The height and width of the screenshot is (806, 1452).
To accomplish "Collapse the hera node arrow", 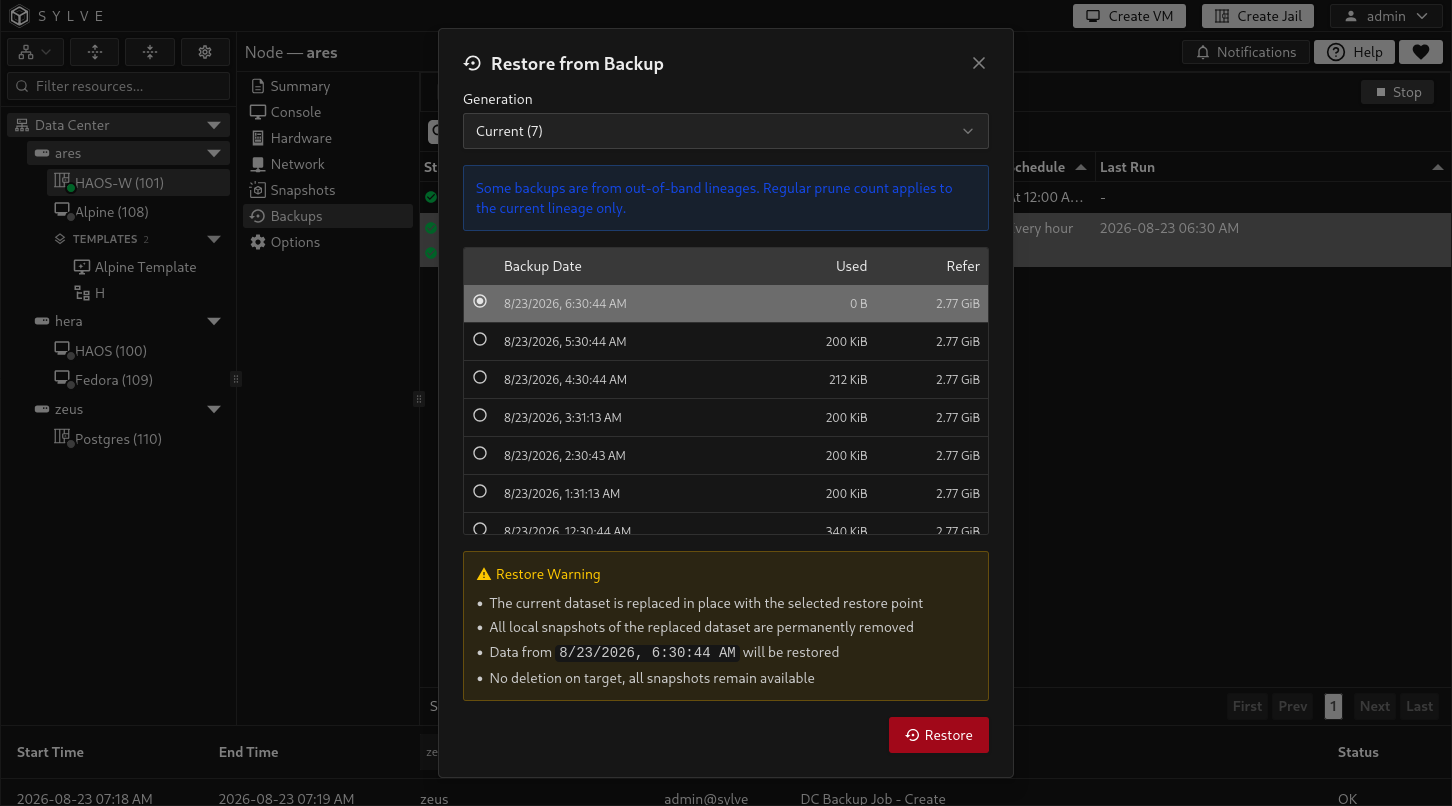I will click(214, 321).
